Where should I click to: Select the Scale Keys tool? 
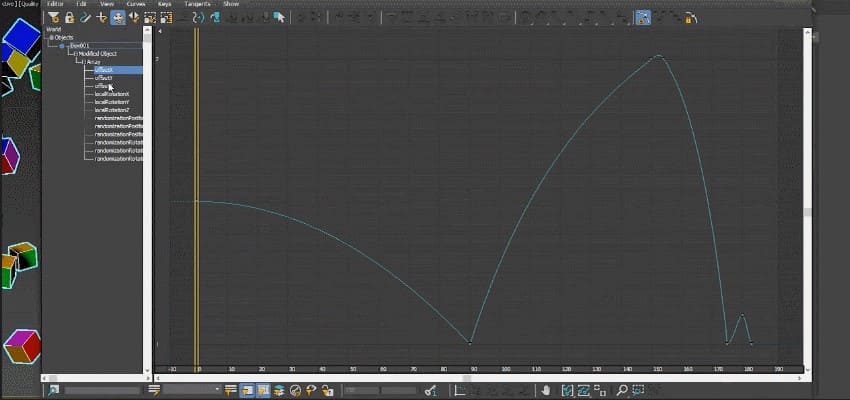pos(149,17)
